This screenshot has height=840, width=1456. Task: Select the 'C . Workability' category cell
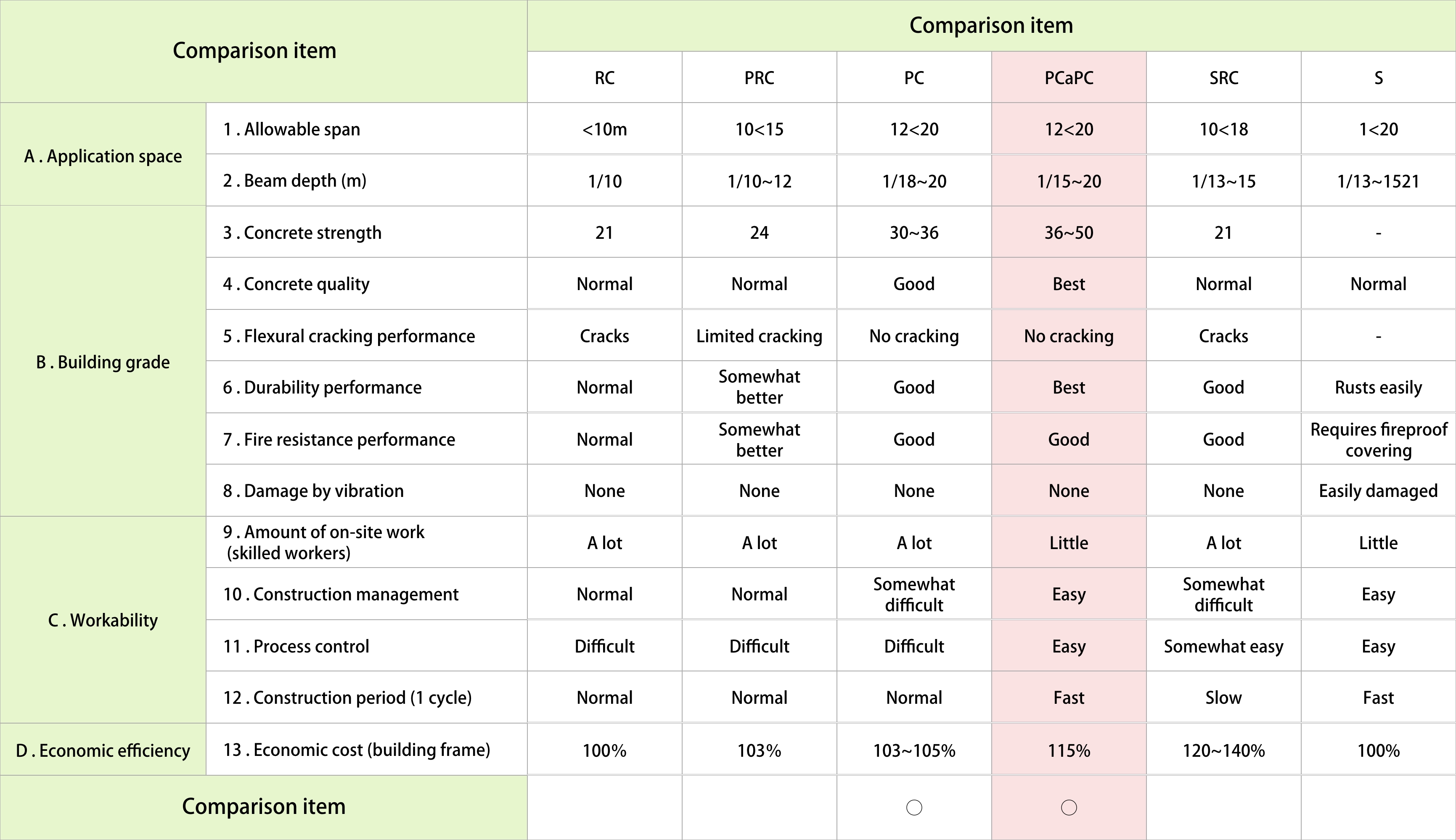[103, 620]
